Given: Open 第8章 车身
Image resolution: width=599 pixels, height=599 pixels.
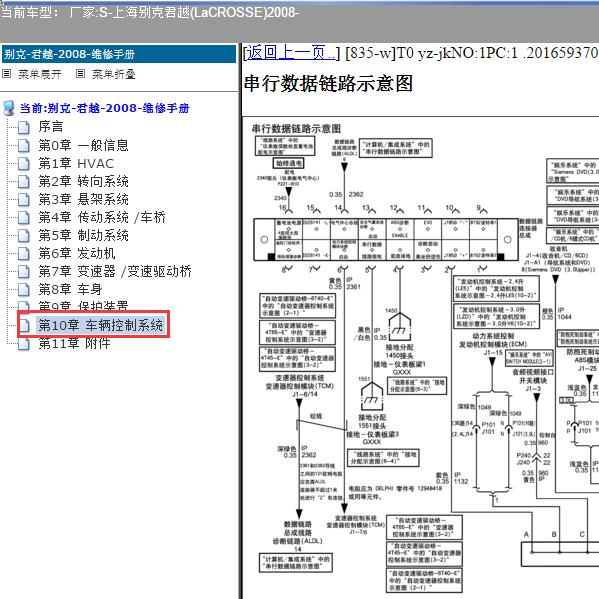Looking at the screenshot, I should pyautogui.click(x=70, y=289).
